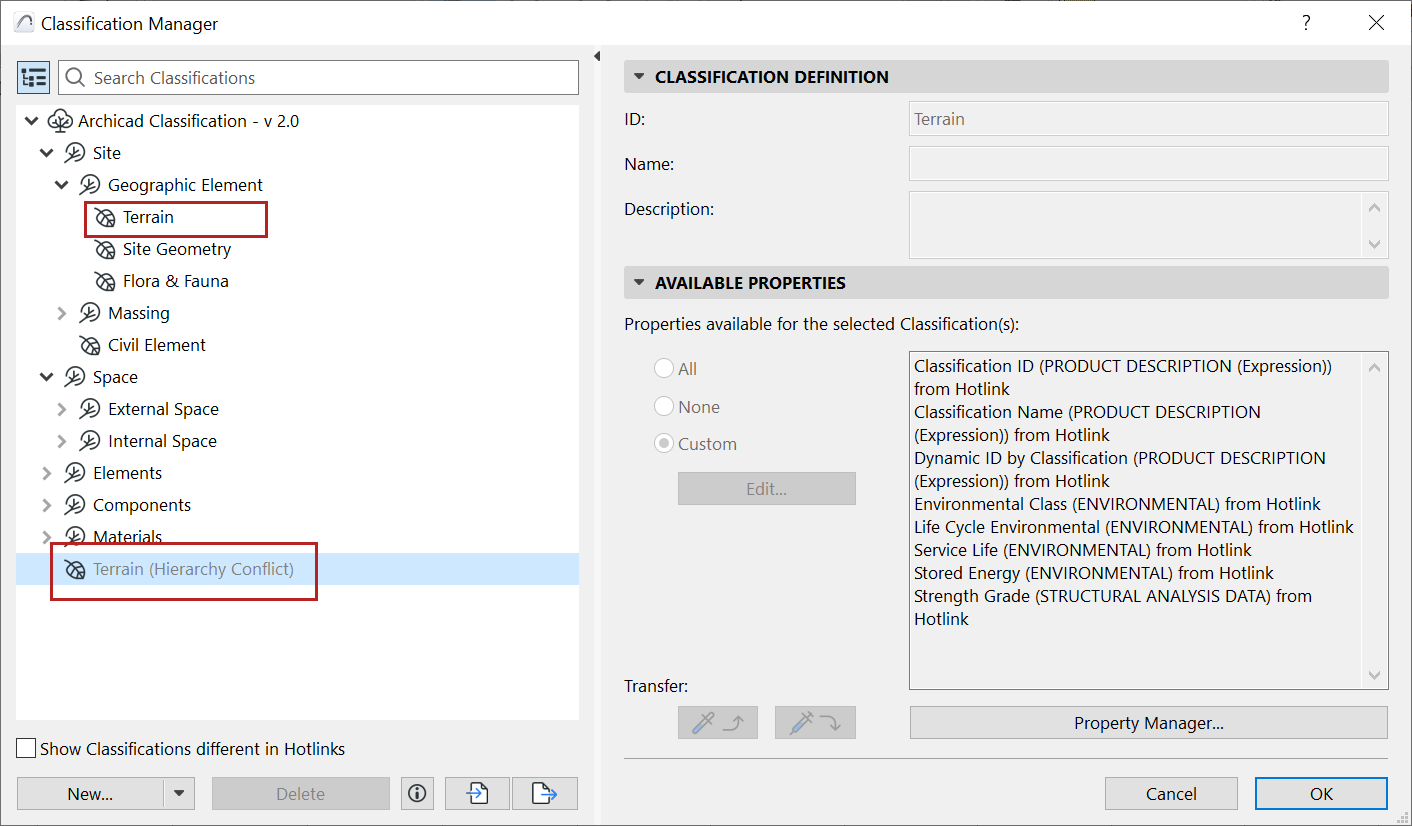
Task: Click the inject syringe transfer icon
Action: [x=815, y=722]
